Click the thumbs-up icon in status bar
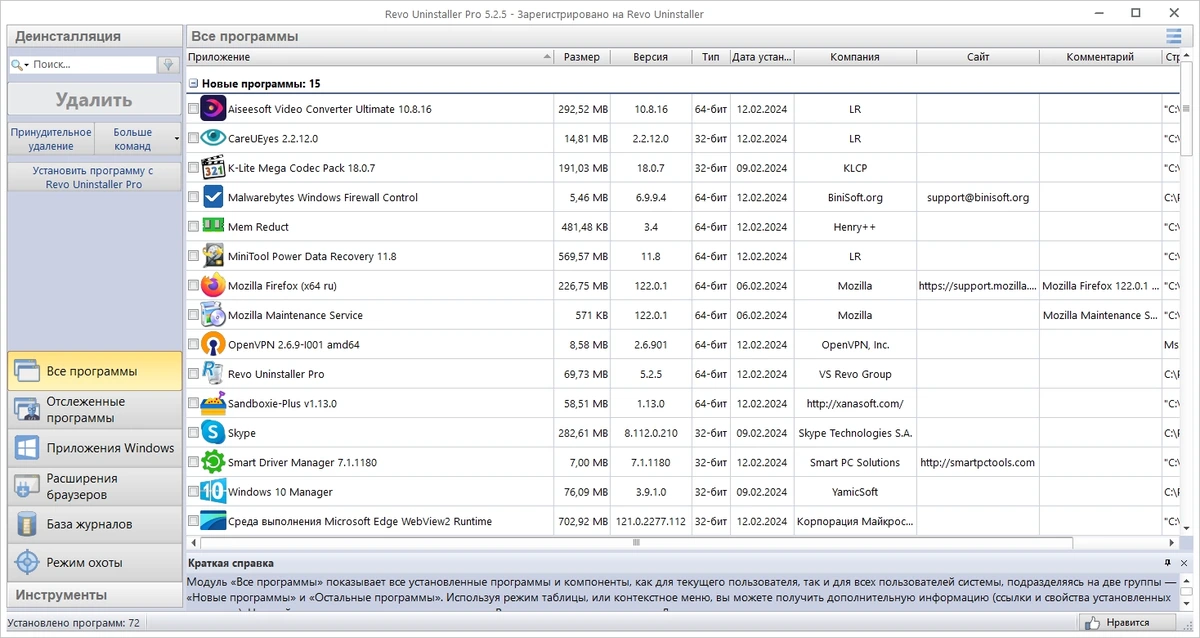Viewport: 1200px width, 638px height. click(1094, 623)
